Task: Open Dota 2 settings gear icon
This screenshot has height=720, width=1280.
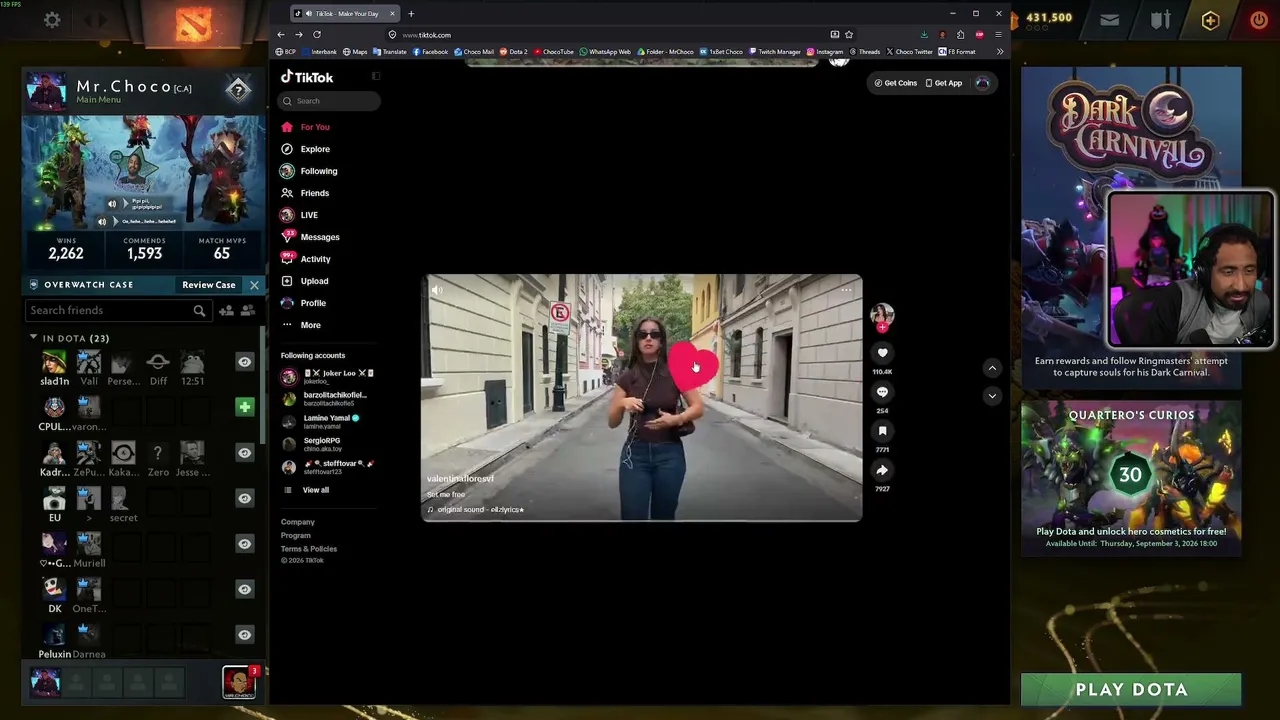Action: pyautogui.click(x=52, y=19)
